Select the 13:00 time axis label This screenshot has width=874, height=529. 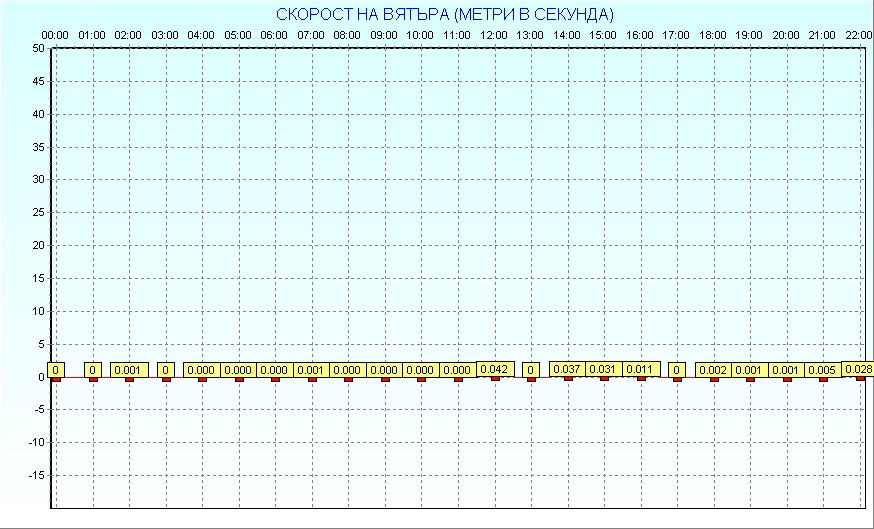(x=530, y=35)
